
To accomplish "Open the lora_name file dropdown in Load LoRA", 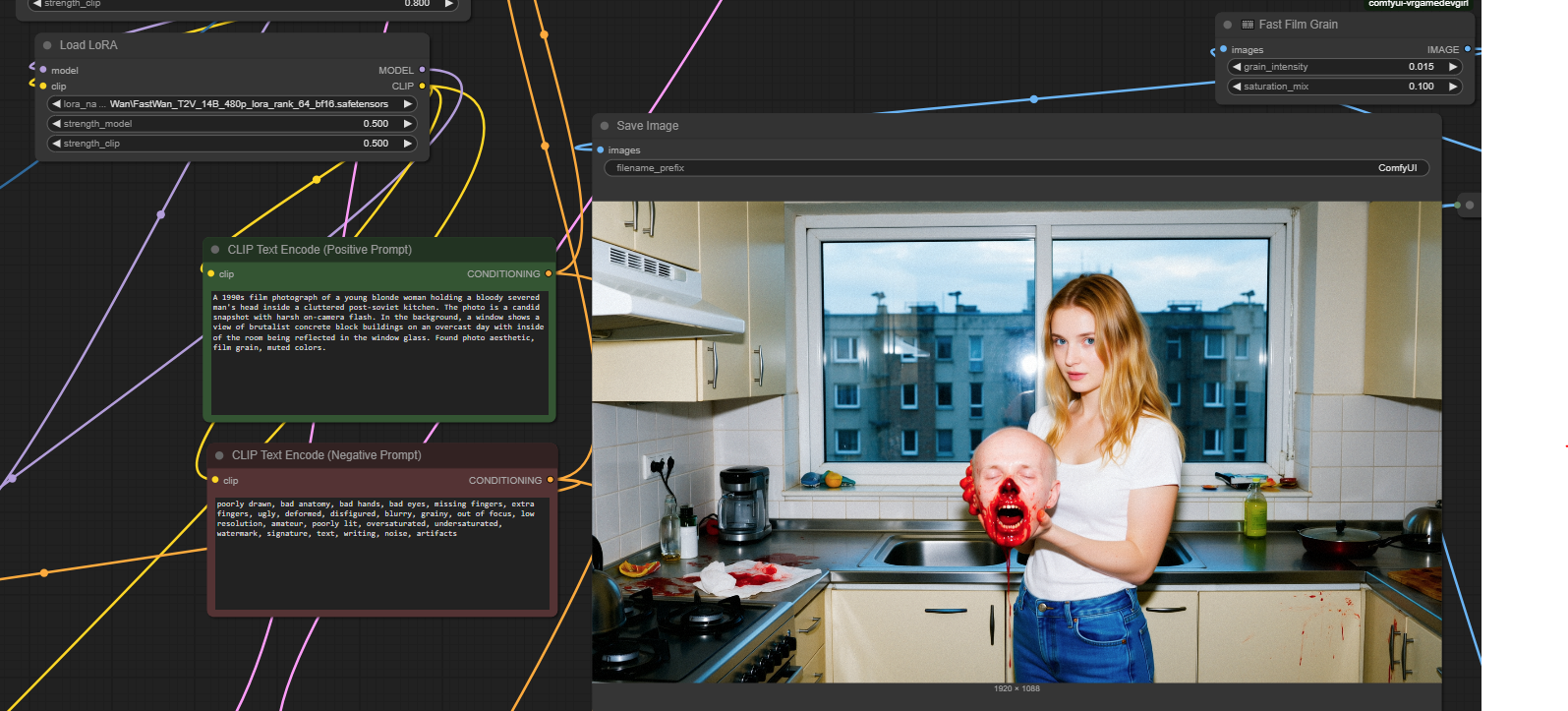I will (x=232, y=103).
